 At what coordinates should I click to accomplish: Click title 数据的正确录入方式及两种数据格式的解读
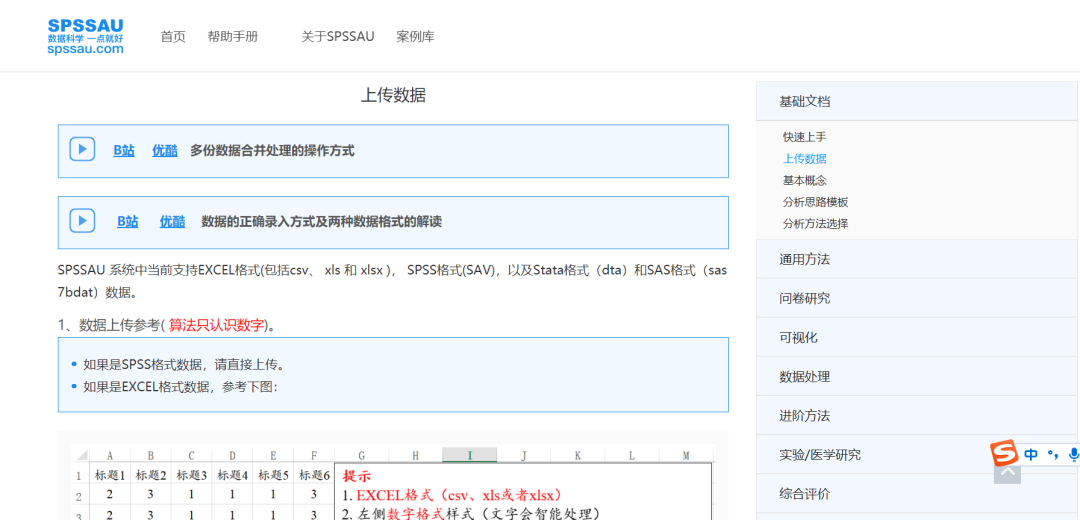321,222
